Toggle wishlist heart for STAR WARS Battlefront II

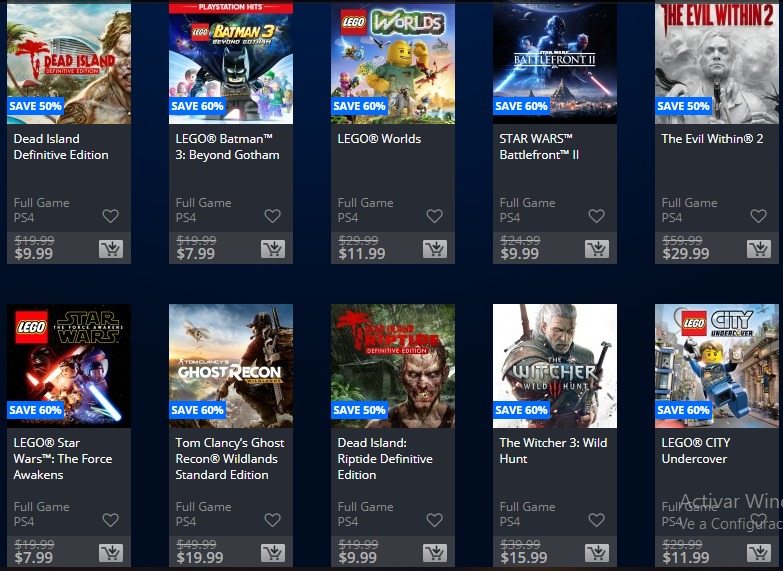coord(596,216)
